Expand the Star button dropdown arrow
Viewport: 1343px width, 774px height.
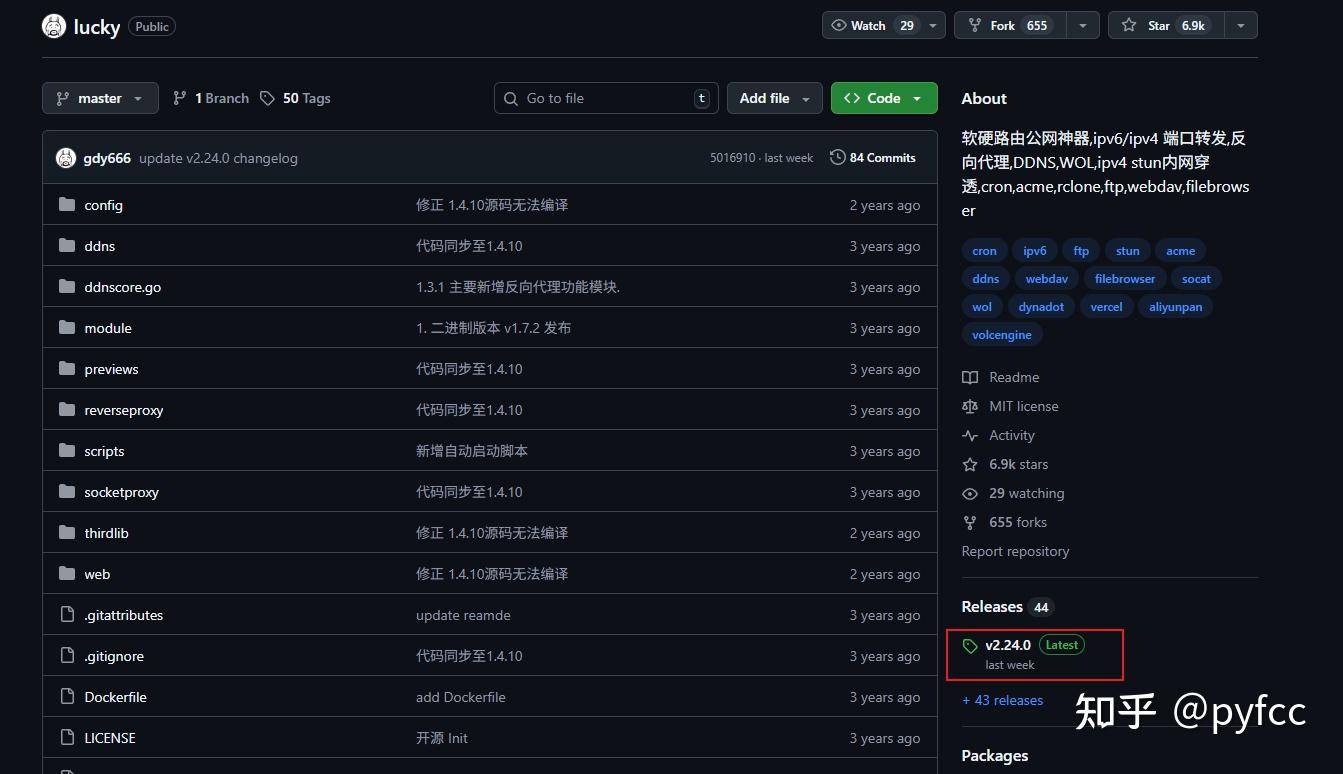1240,25
